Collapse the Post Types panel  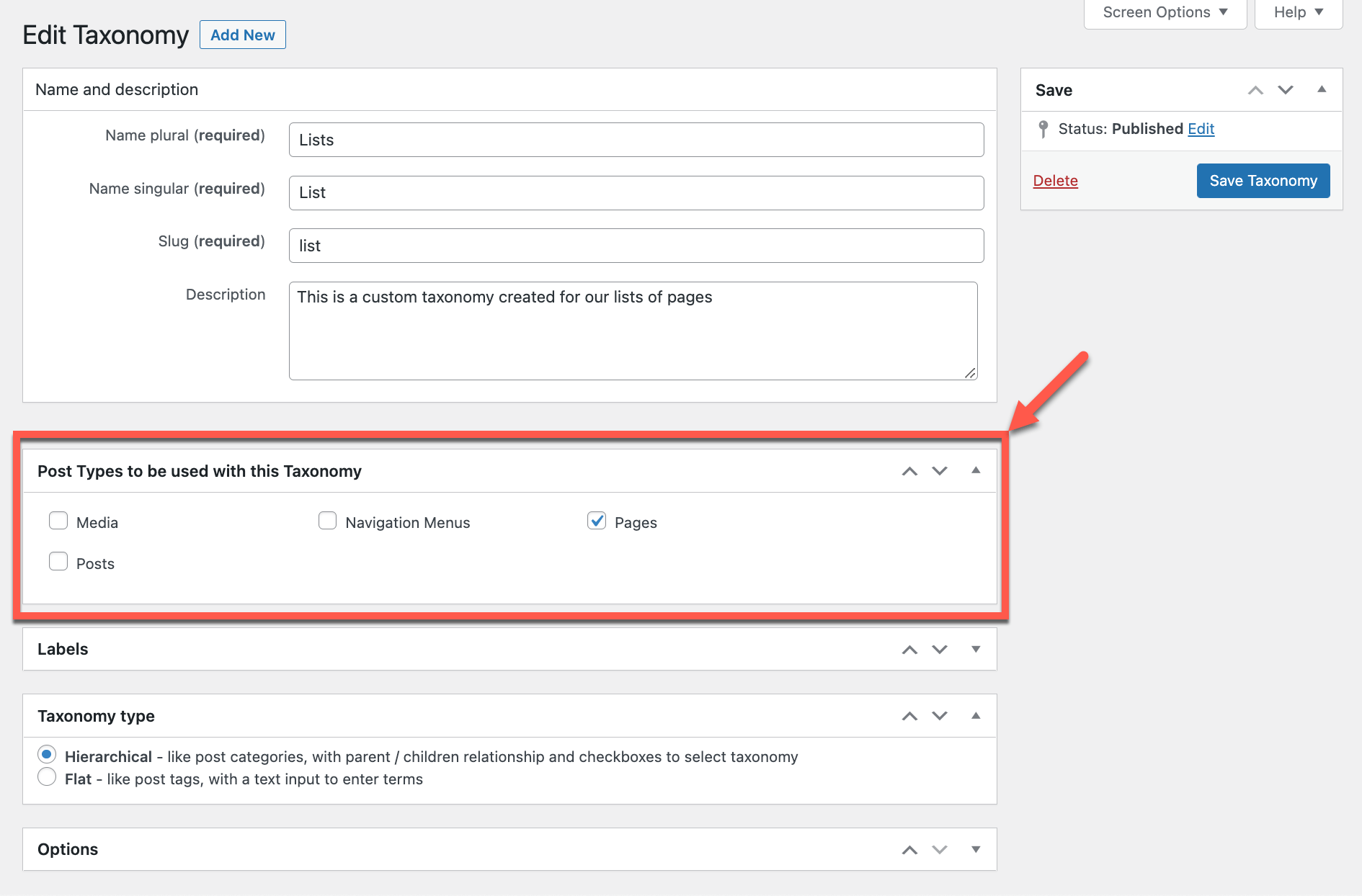point(976,470)
